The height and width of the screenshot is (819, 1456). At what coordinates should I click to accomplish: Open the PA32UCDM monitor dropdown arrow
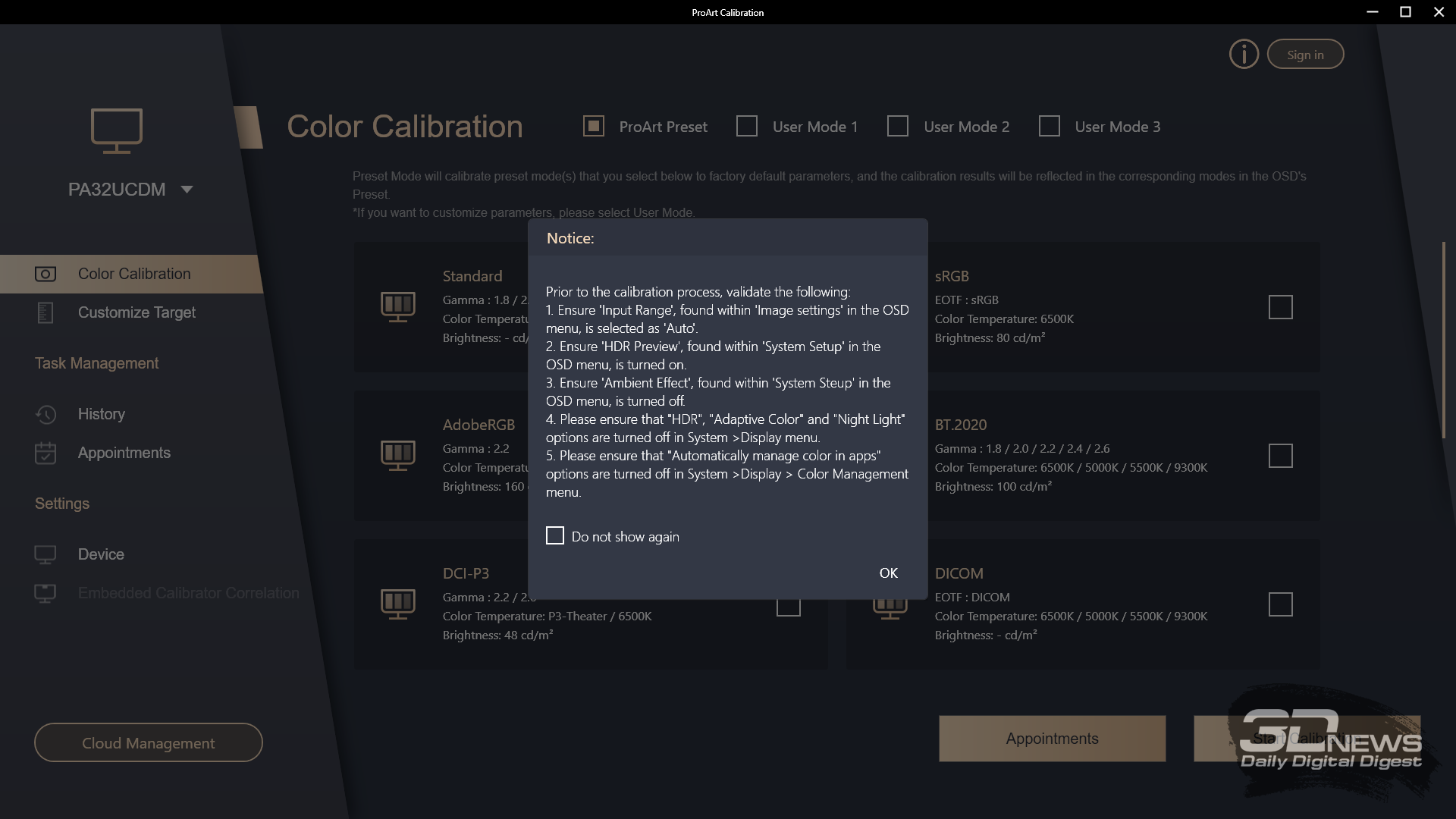pyautogui.click(x=187, y=190)
